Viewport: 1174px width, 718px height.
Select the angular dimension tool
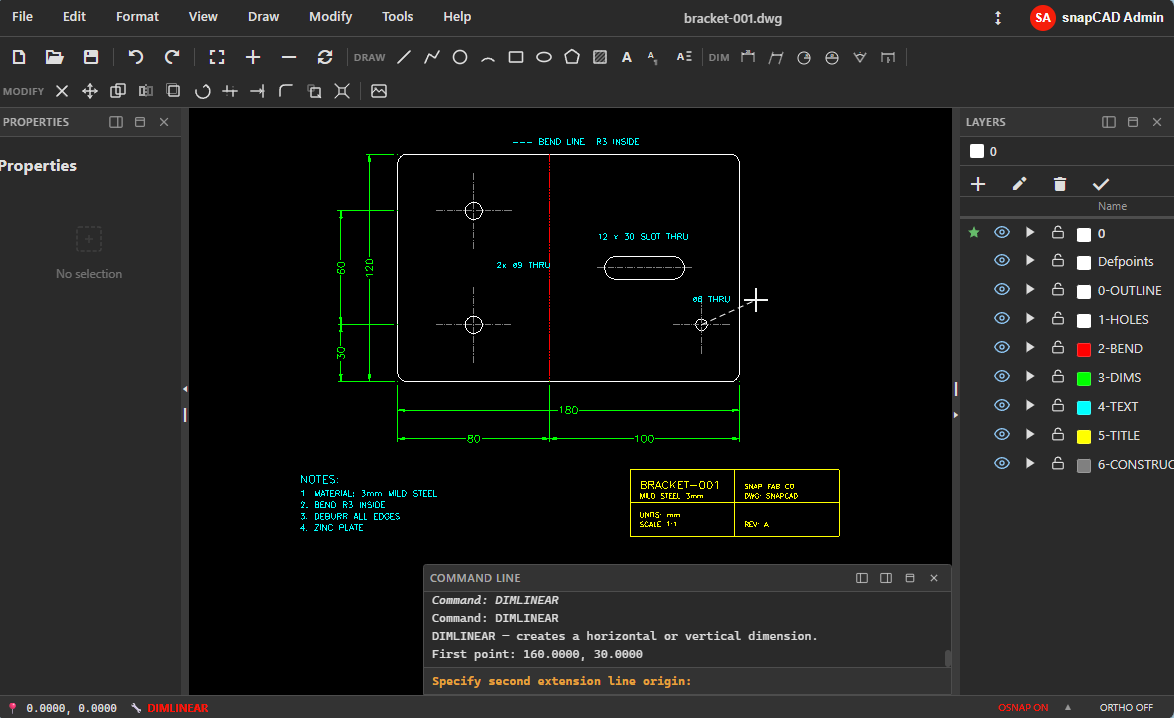(x=860, y=57)
